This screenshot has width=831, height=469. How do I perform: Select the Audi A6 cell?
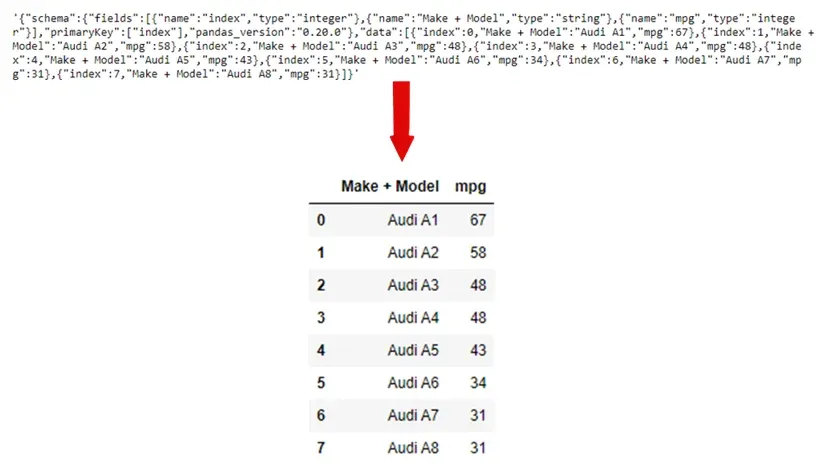pos(413,383)
